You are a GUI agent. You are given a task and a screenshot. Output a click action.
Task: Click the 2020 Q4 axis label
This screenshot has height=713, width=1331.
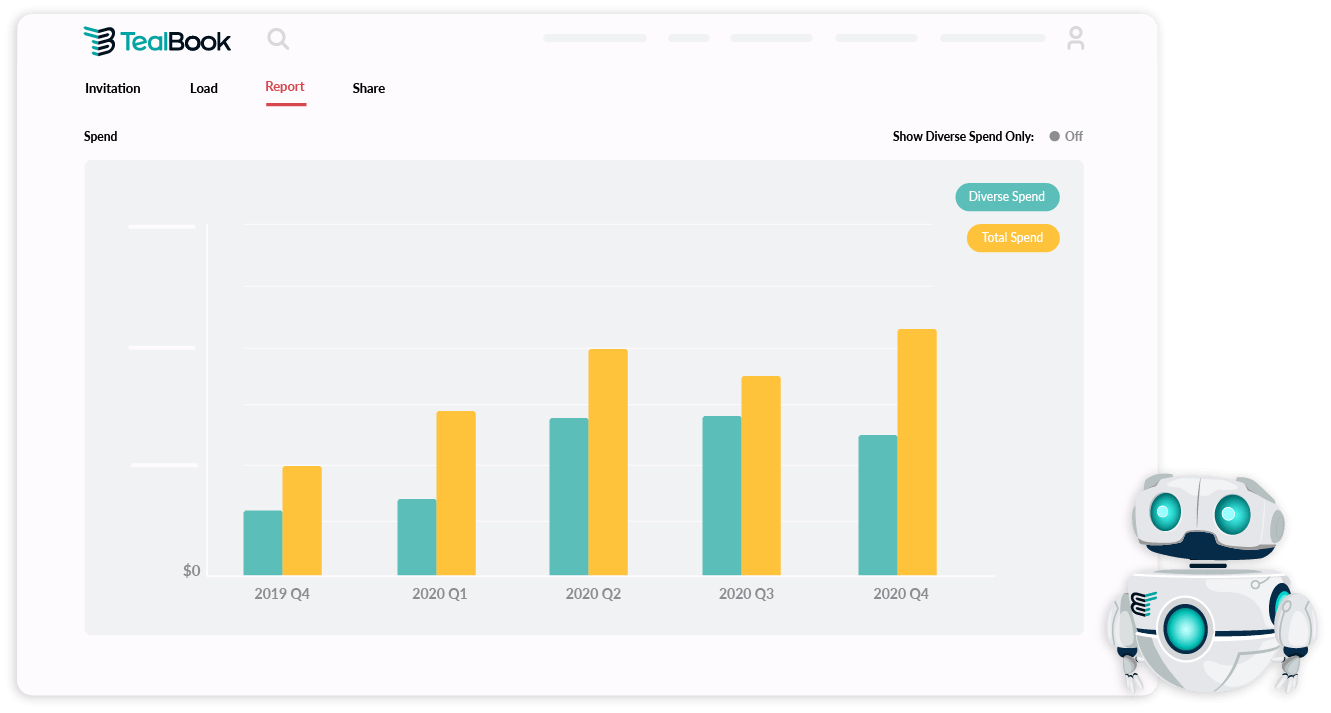tap(901, 594)
